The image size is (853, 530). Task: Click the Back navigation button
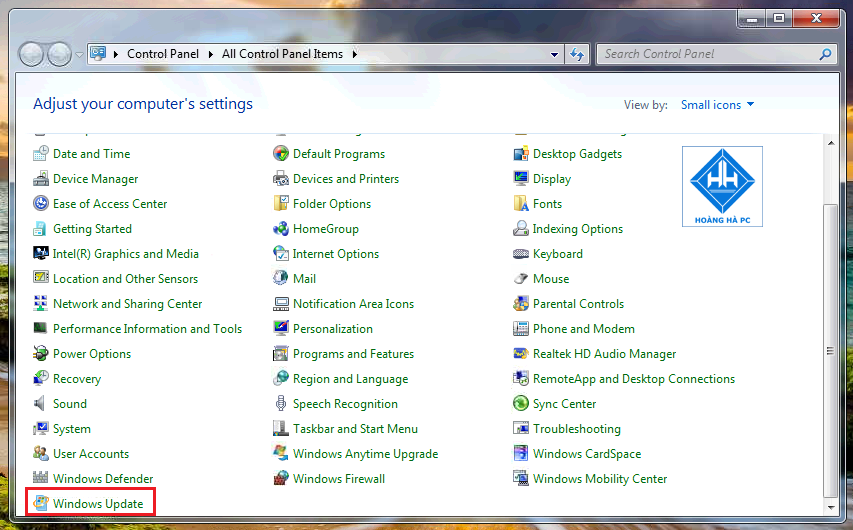tap(31, 54)
